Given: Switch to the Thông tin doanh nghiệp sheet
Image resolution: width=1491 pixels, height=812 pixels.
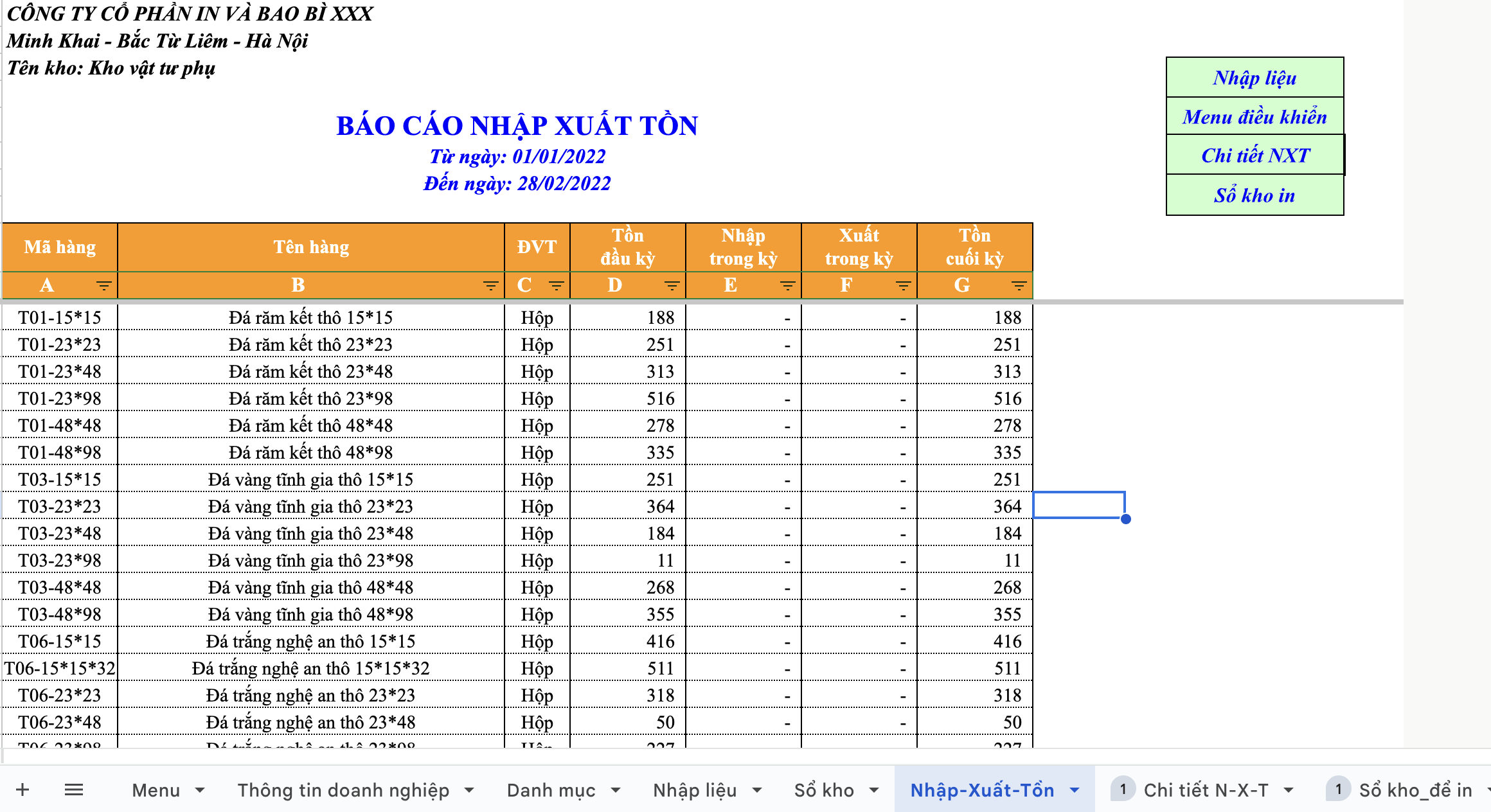Looking at the screenshot, I should 344,790.
